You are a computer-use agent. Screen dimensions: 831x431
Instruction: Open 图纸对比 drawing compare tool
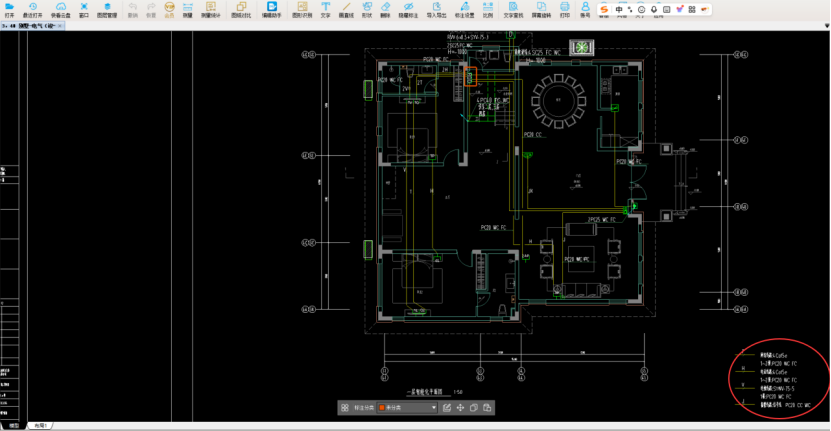(241, 9)
